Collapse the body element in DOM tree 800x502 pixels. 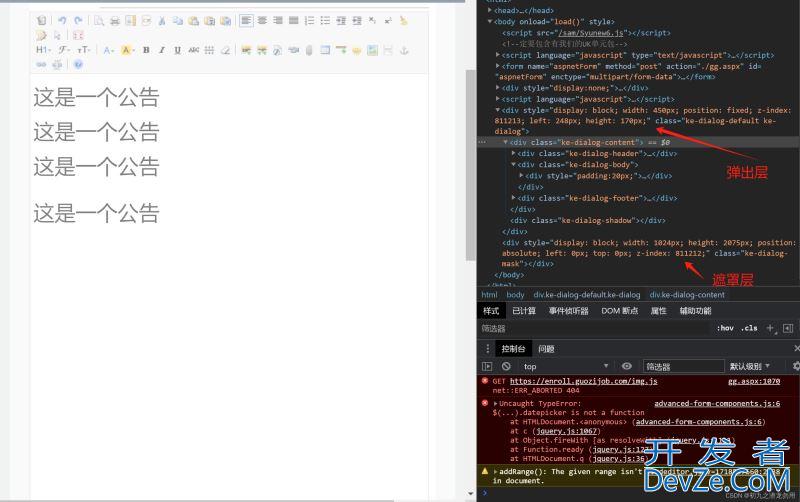click(x=490, y=21)
